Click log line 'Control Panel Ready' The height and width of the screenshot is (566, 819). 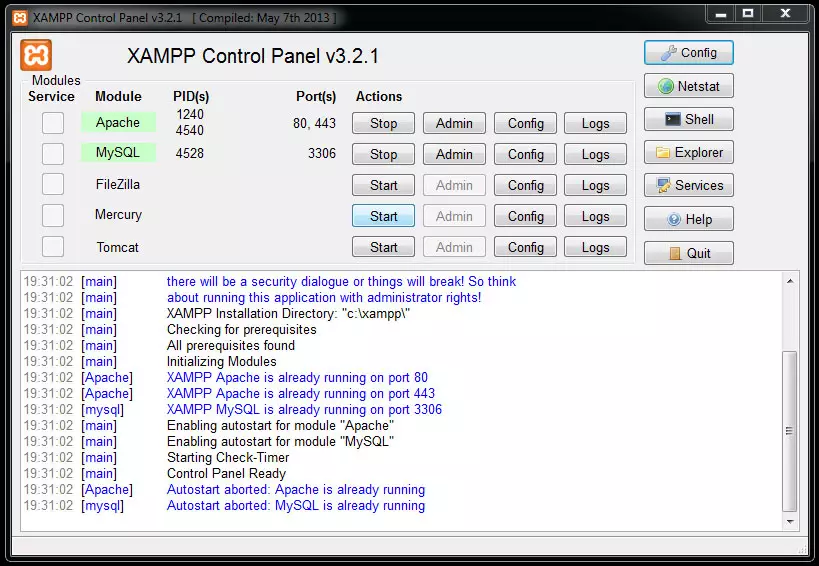click(x=226, y=474)
